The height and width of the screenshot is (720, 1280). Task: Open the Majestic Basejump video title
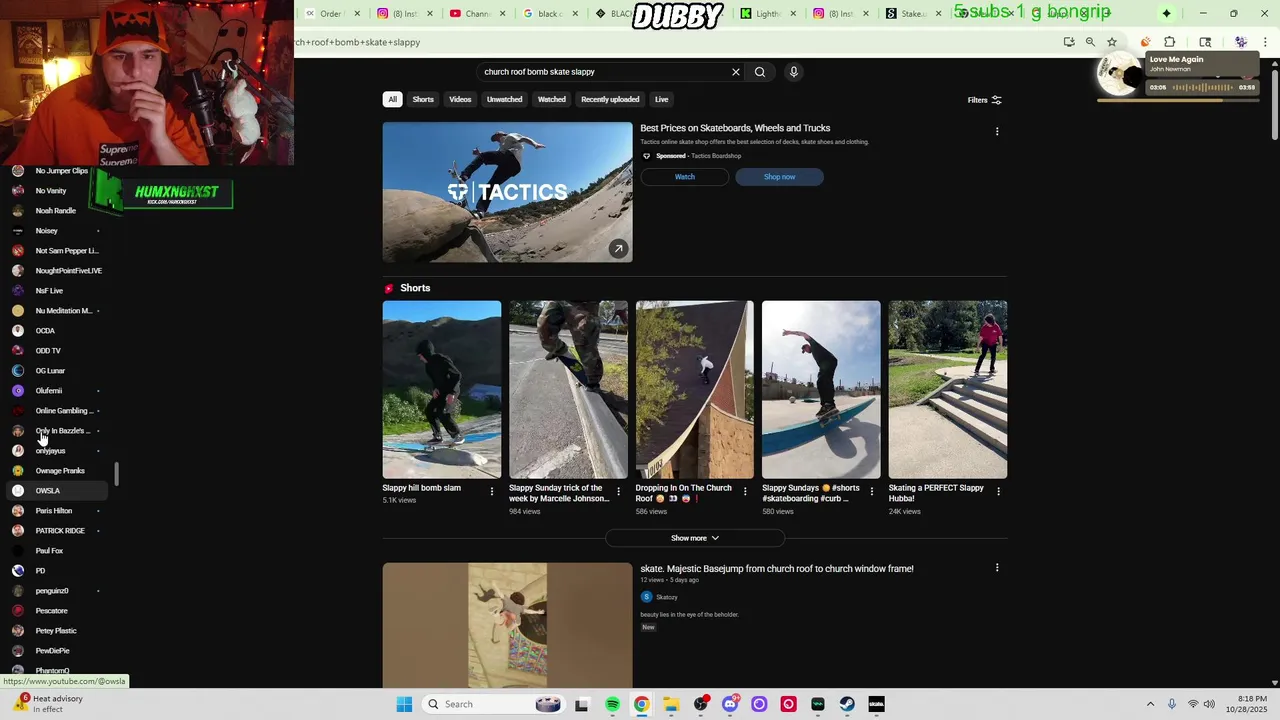(x=777, y=569)
